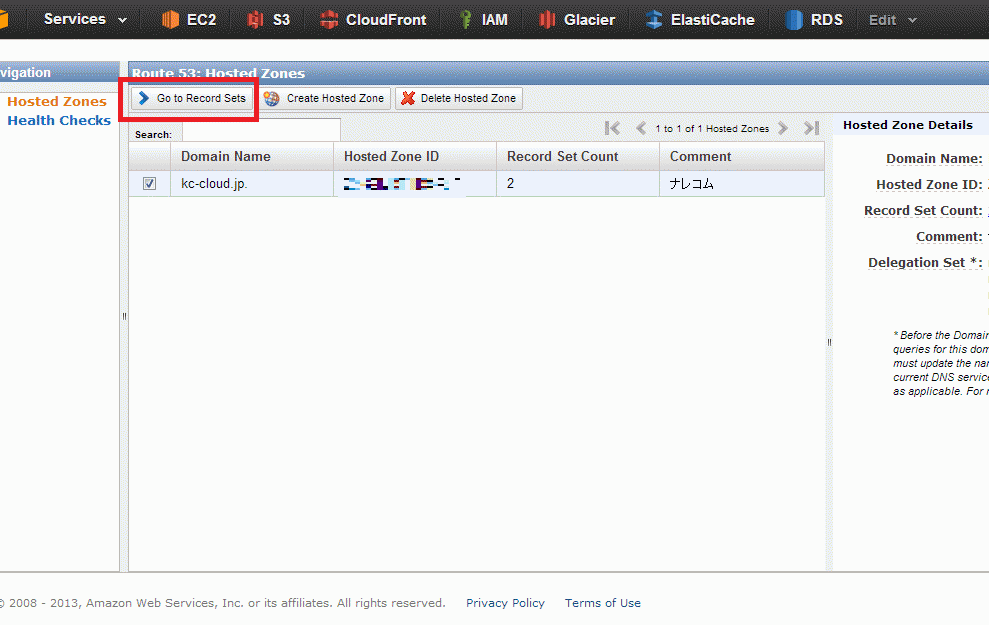Click the ナレコム comment cell
This screenshot has width=989, height=625.
(742, 184)
